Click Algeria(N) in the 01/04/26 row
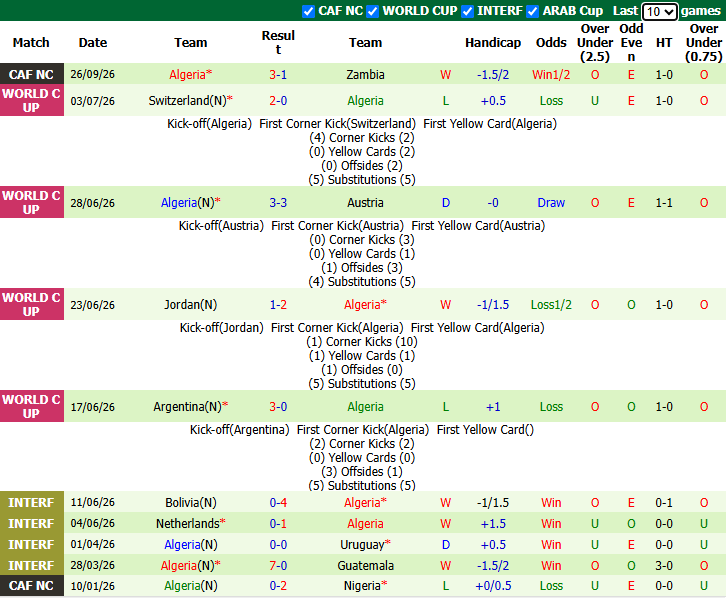This screenshot has height=598, width=726. point(190,544)
